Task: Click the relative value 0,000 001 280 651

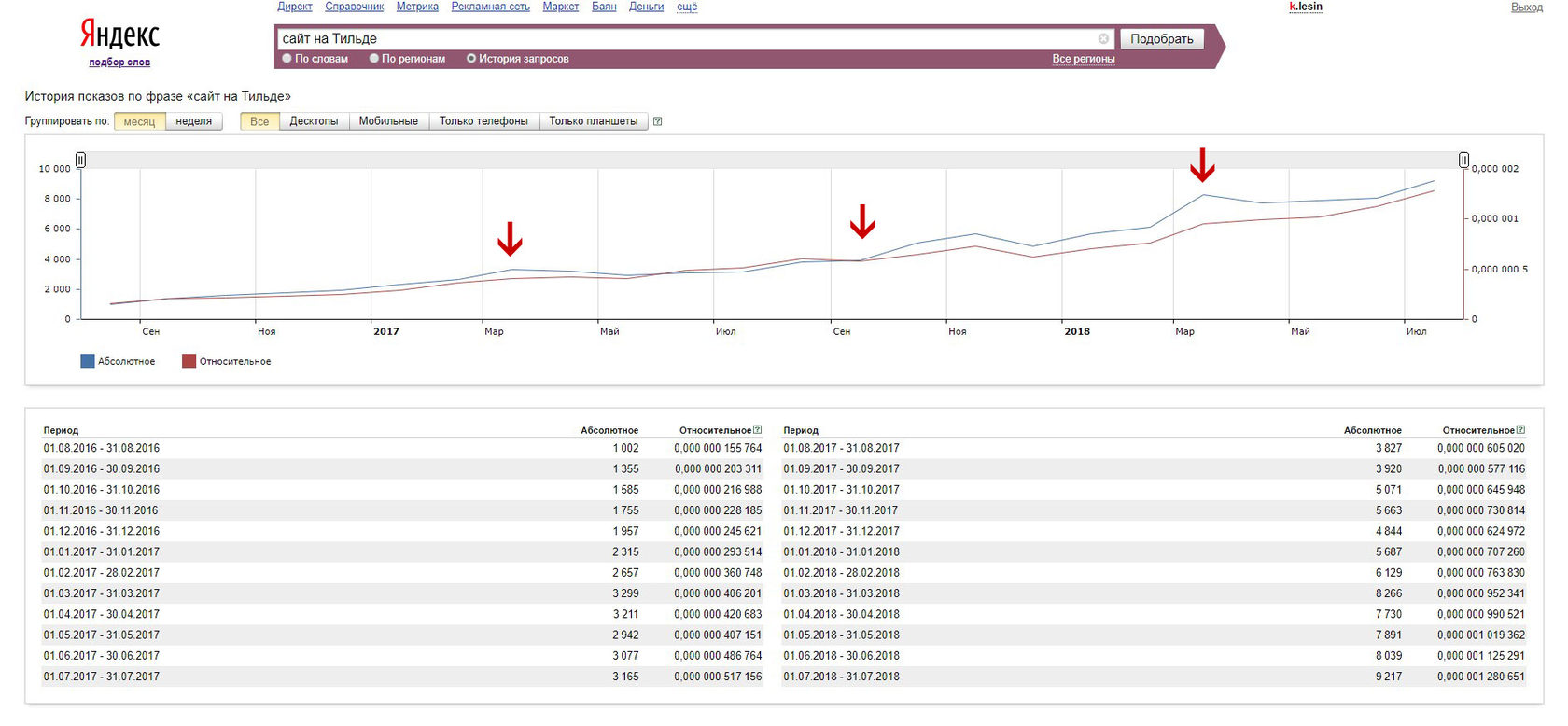Action: 1481,677
